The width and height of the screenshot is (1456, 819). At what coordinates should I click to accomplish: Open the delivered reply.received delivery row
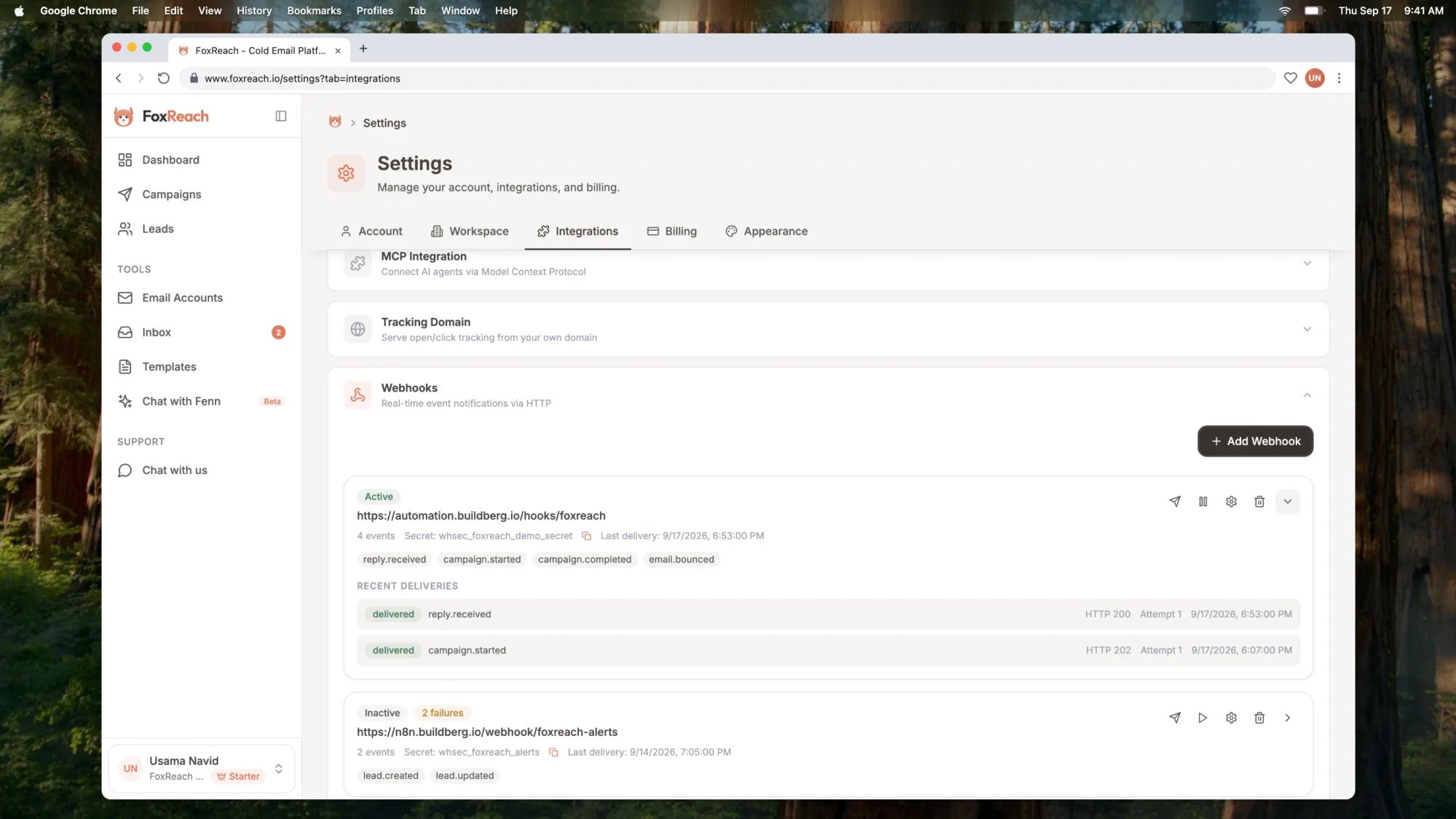click(828, 614)
